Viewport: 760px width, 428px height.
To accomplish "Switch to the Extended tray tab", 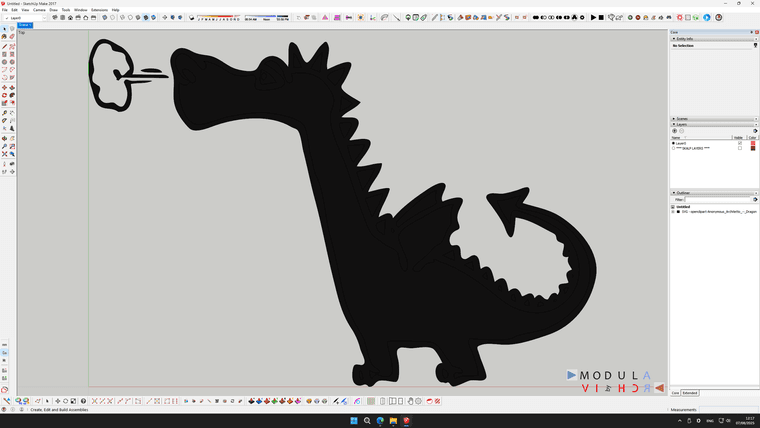I will point(690,393).
